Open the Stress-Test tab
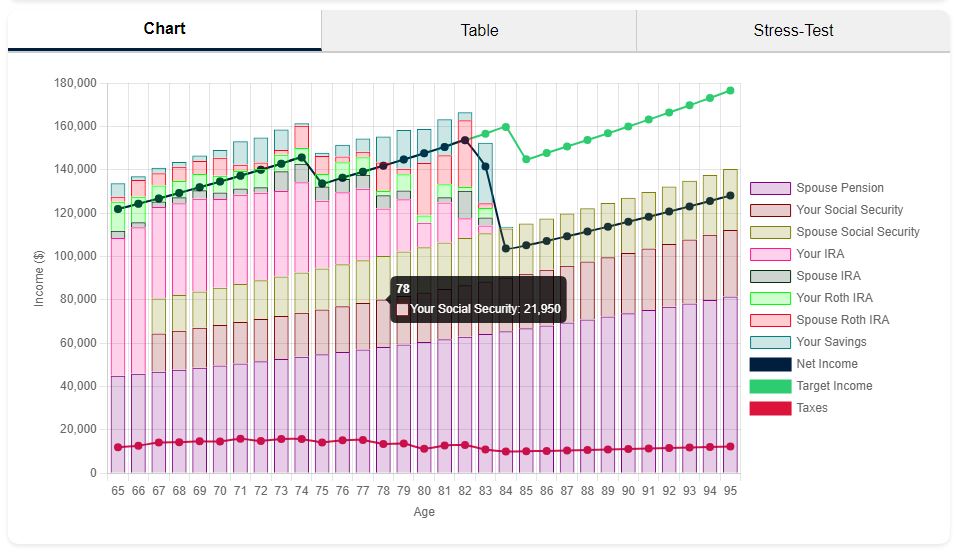The image size is (958, 552). tap(793, 30)
